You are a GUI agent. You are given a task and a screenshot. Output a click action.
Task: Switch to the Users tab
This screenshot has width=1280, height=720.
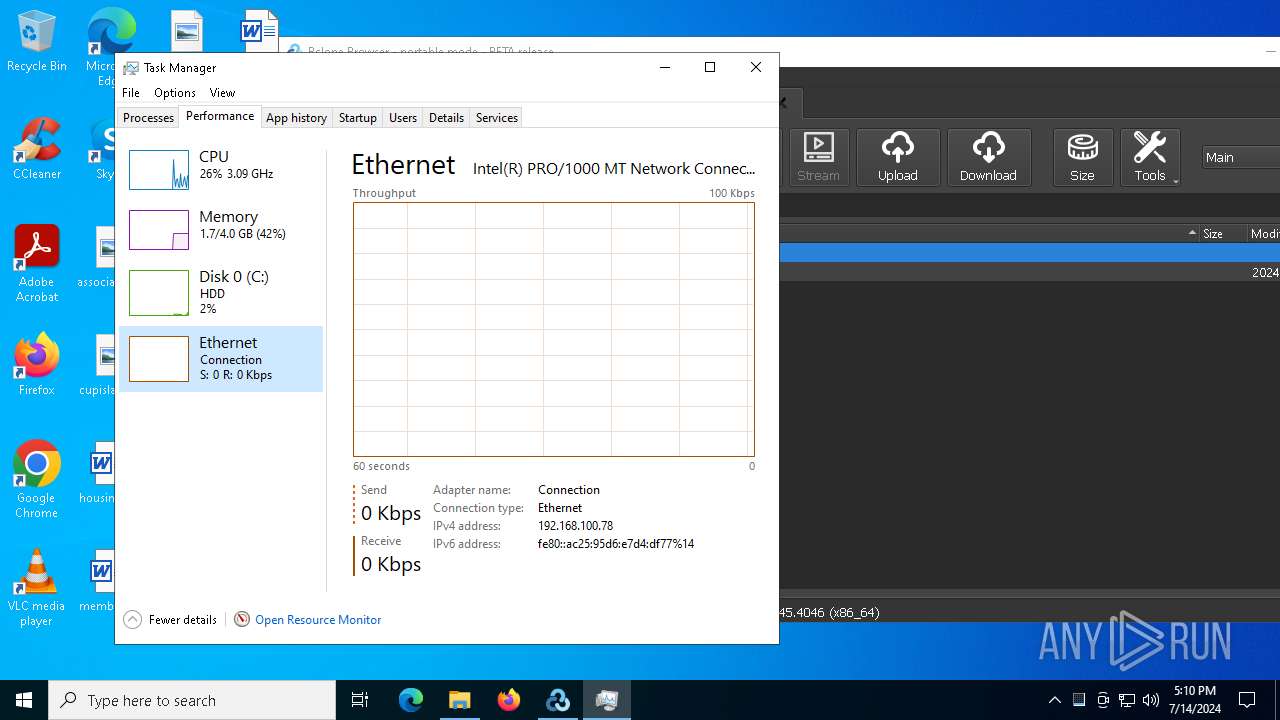[403, 117]
